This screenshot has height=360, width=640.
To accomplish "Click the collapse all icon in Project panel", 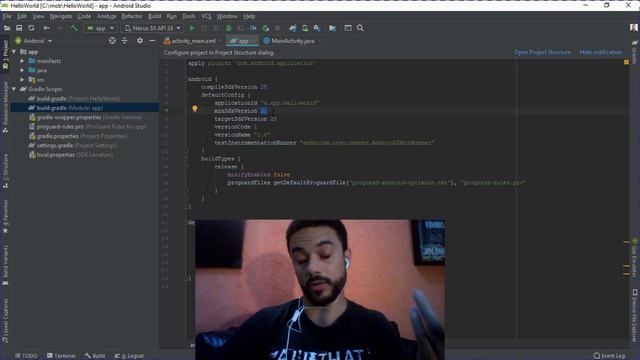I will tap(124, 41).
